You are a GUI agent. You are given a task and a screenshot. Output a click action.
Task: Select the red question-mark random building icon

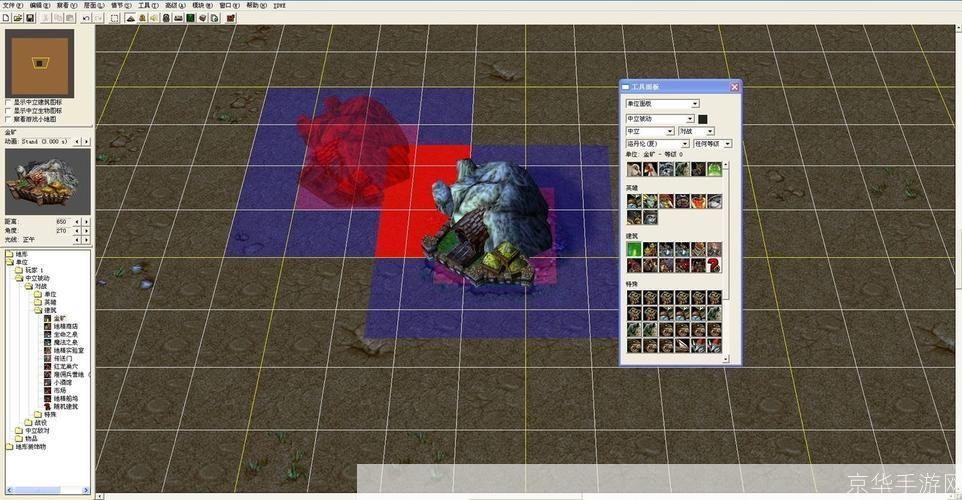[714, 265]
